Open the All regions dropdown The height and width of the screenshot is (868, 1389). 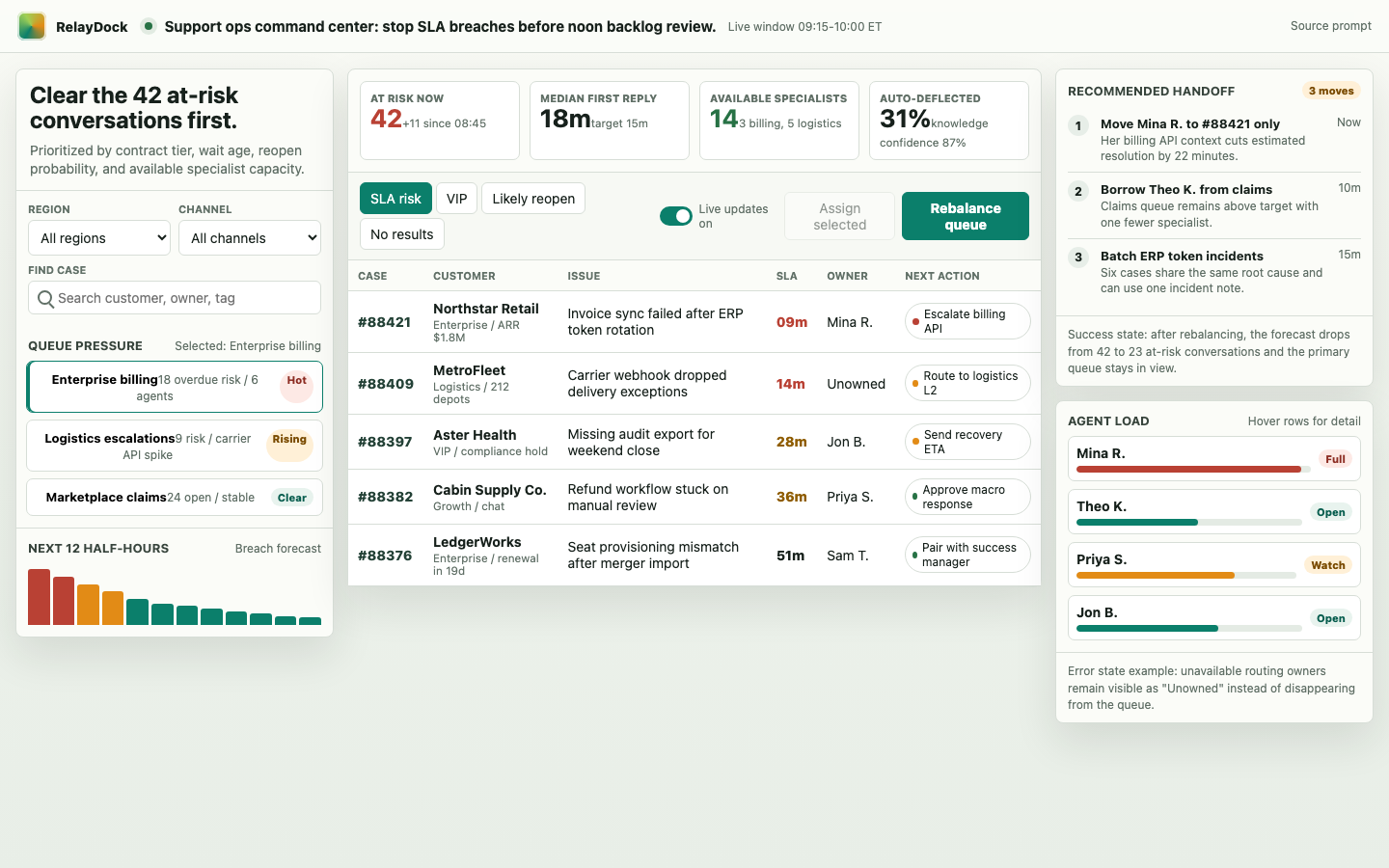(99, 238)
